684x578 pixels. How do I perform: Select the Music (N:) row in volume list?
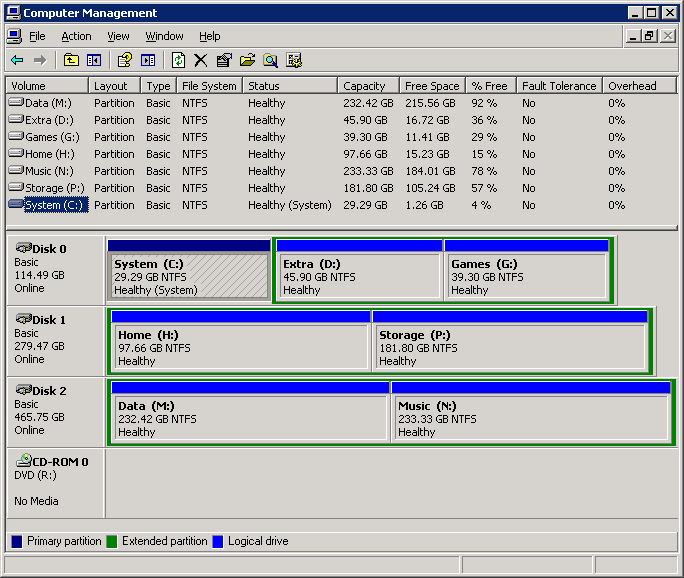50,171
